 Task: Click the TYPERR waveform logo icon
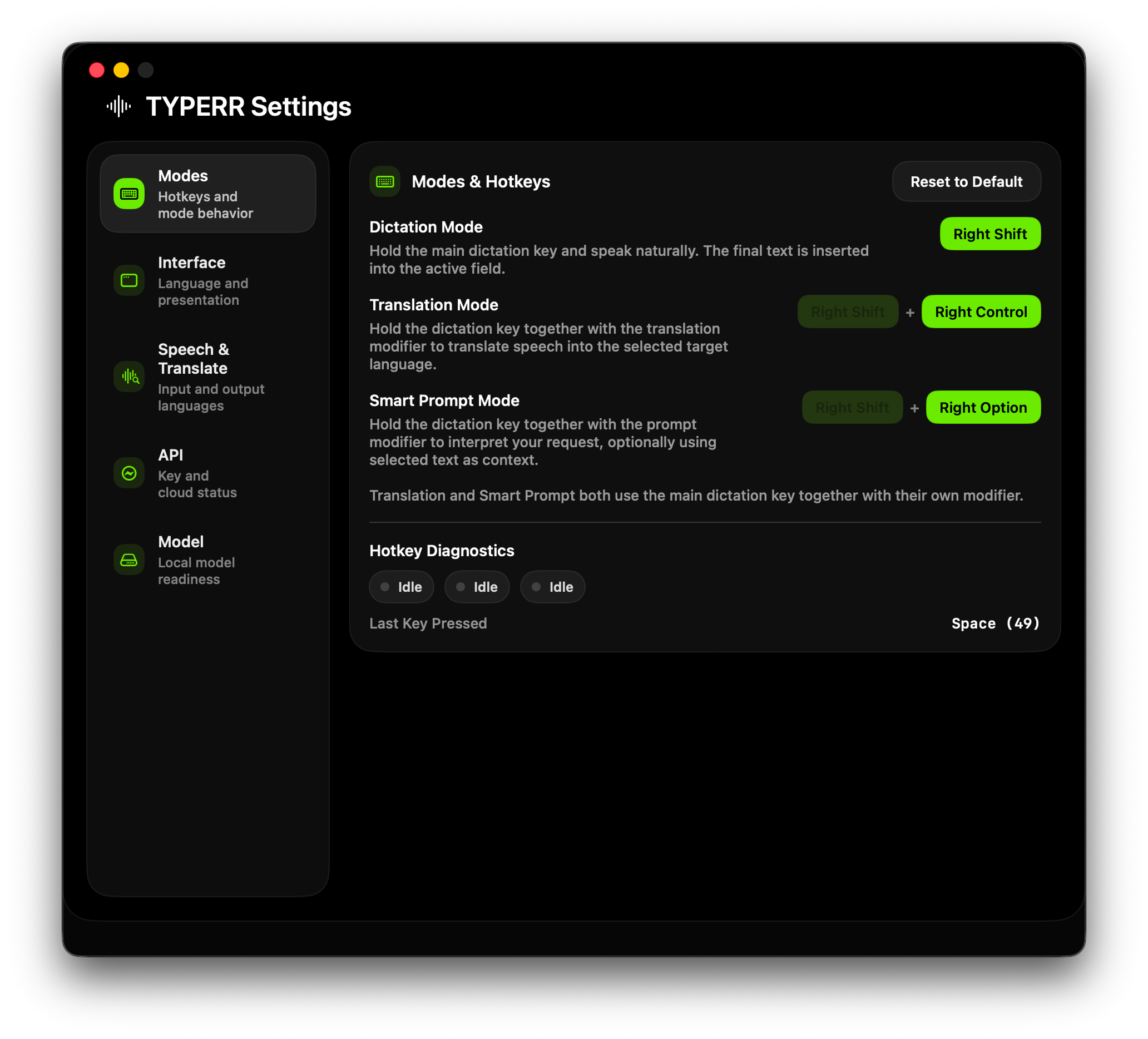pos(118,106)
